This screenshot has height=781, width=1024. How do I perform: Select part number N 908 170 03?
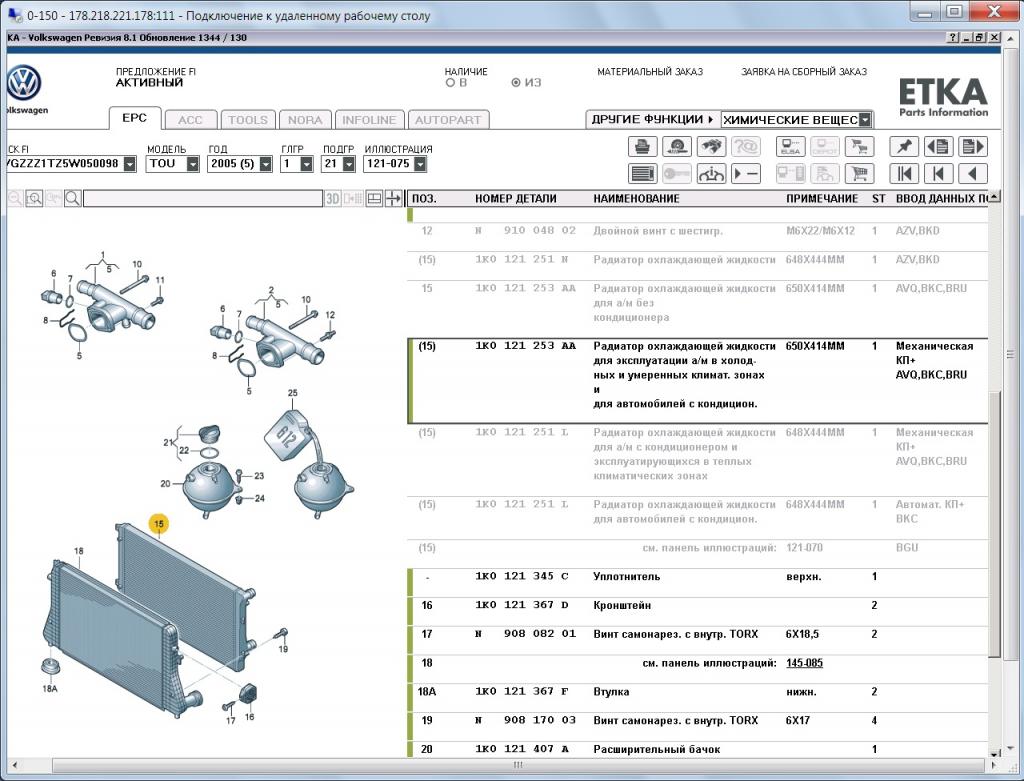point(526,720)
